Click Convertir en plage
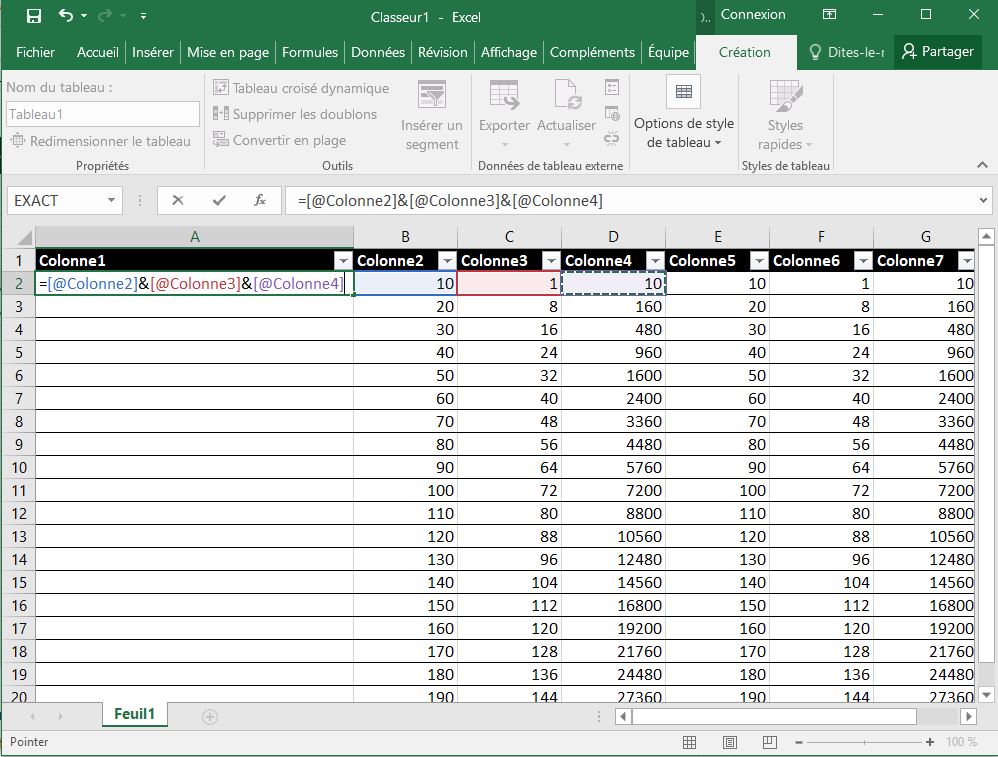This screenshot has height=757, width=998. [x=279, y=140]
